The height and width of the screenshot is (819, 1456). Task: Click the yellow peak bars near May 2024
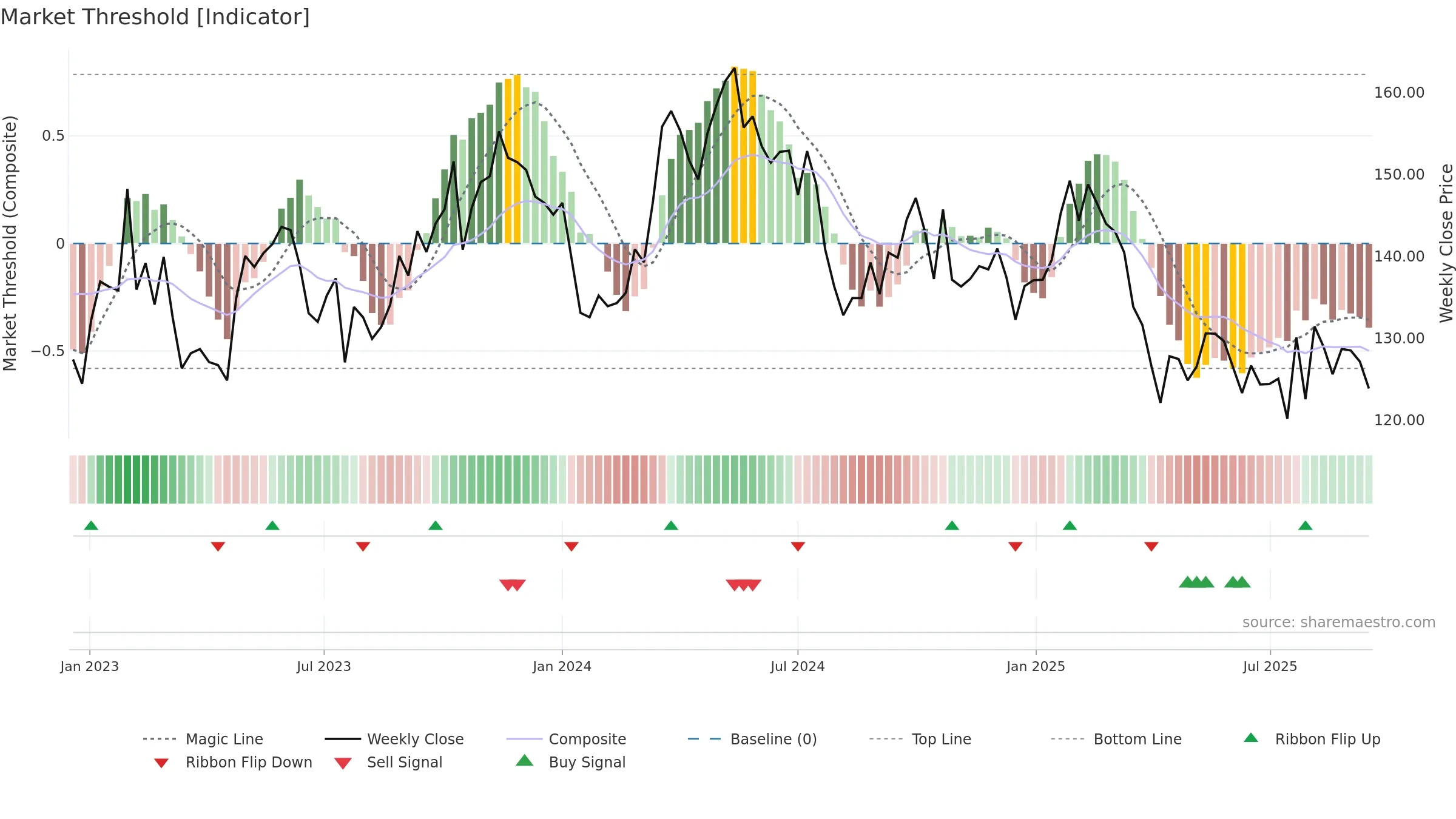(744, 155)
